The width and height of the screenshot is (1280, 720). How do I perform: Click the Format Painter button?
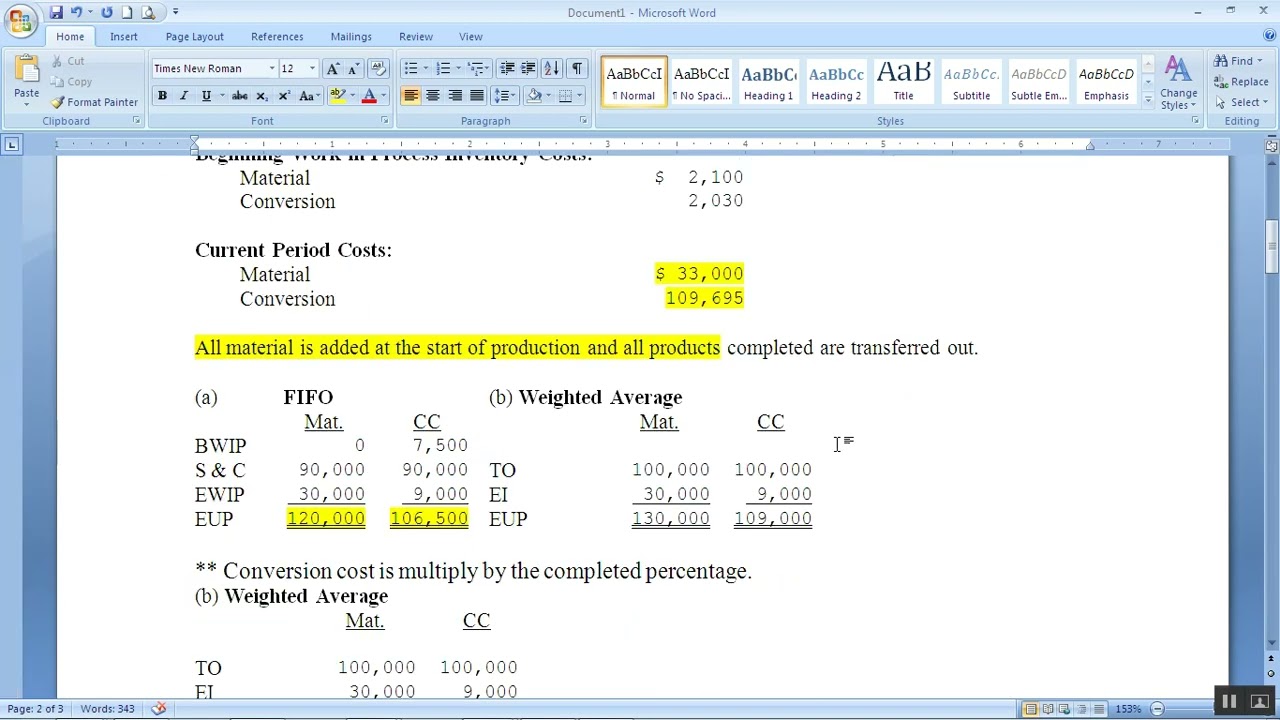[95, 102]
